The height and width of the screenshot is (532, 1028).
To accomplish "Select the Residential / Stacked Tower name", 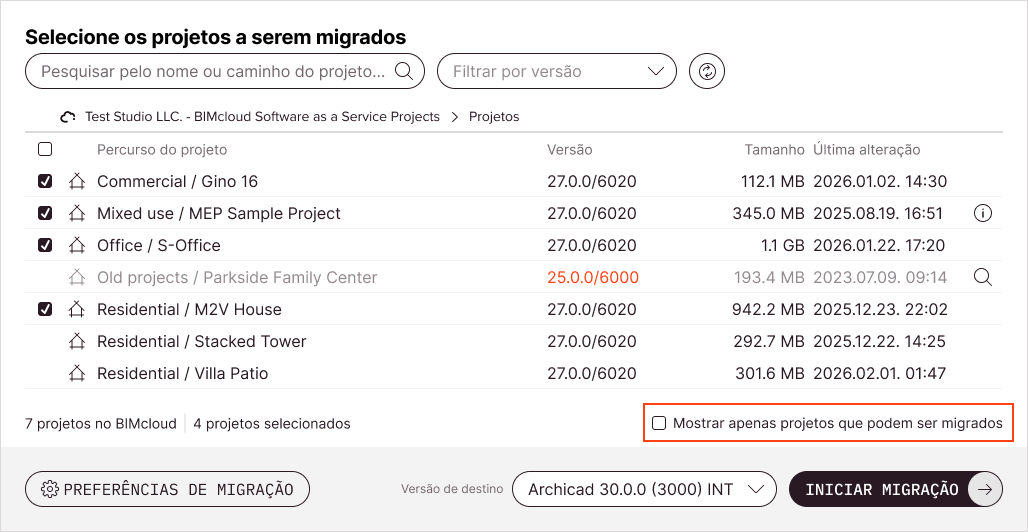I will [x=202, y=342].
